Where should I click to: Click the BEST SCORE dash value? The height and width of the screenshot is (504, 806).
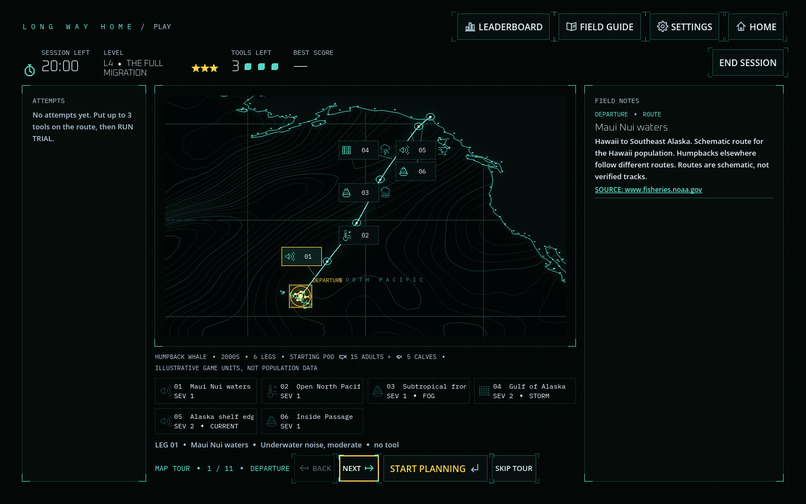tap(301, 66)
